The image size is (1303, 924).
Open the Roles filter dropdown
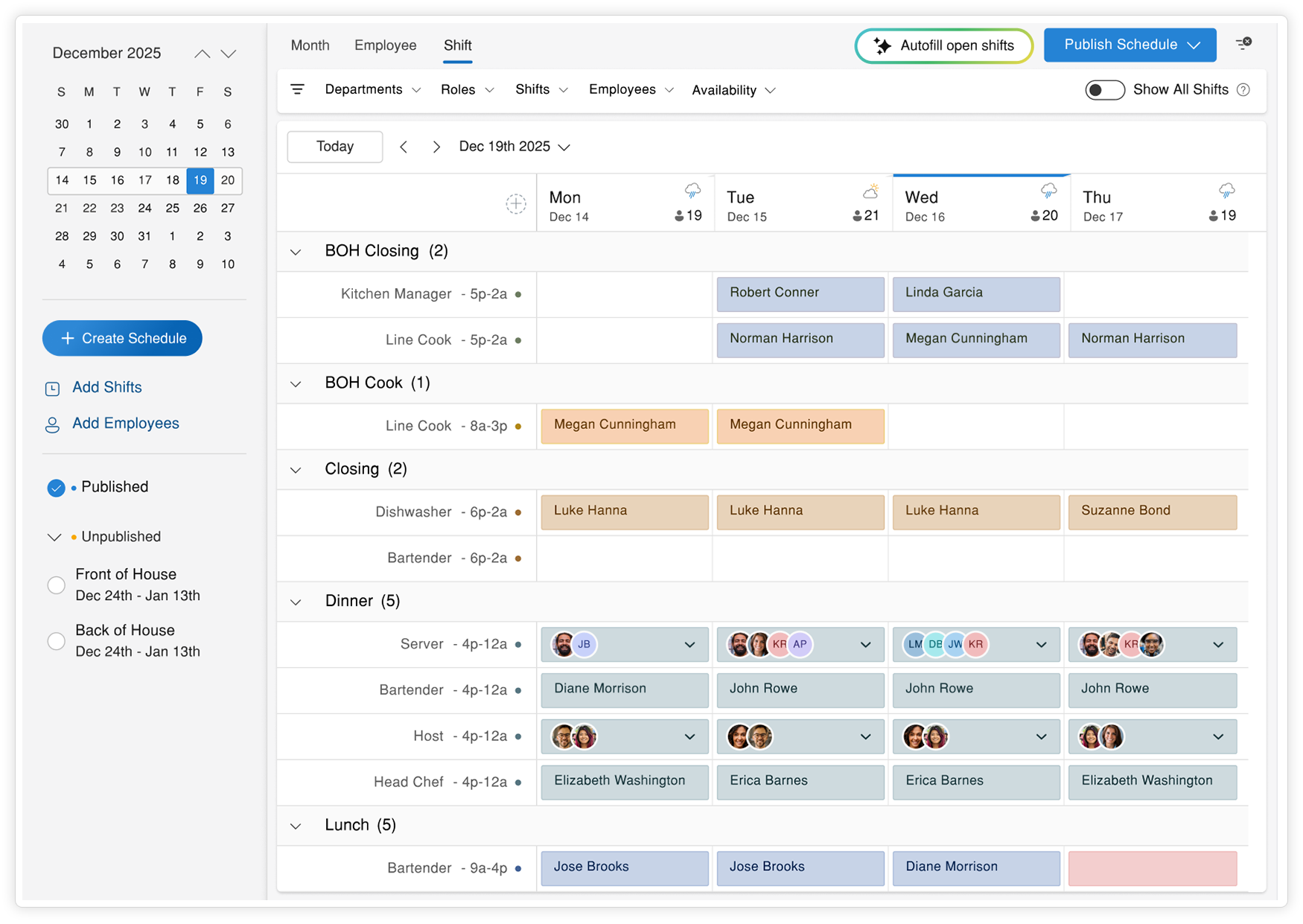tap(468, 90)
